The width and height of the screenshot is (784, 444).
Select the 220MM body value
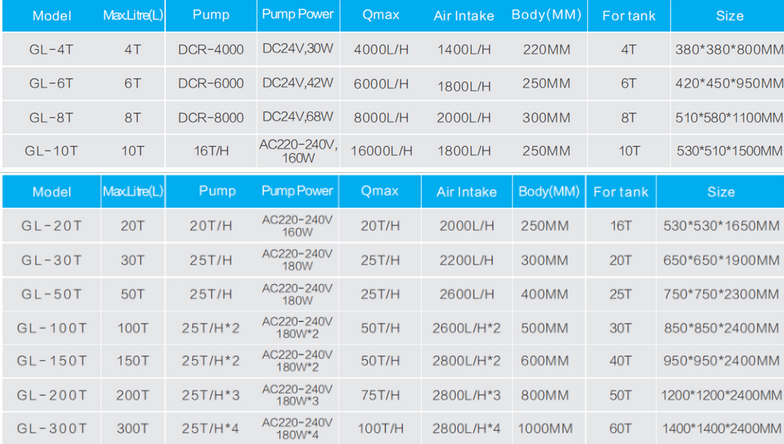[546, 48]
